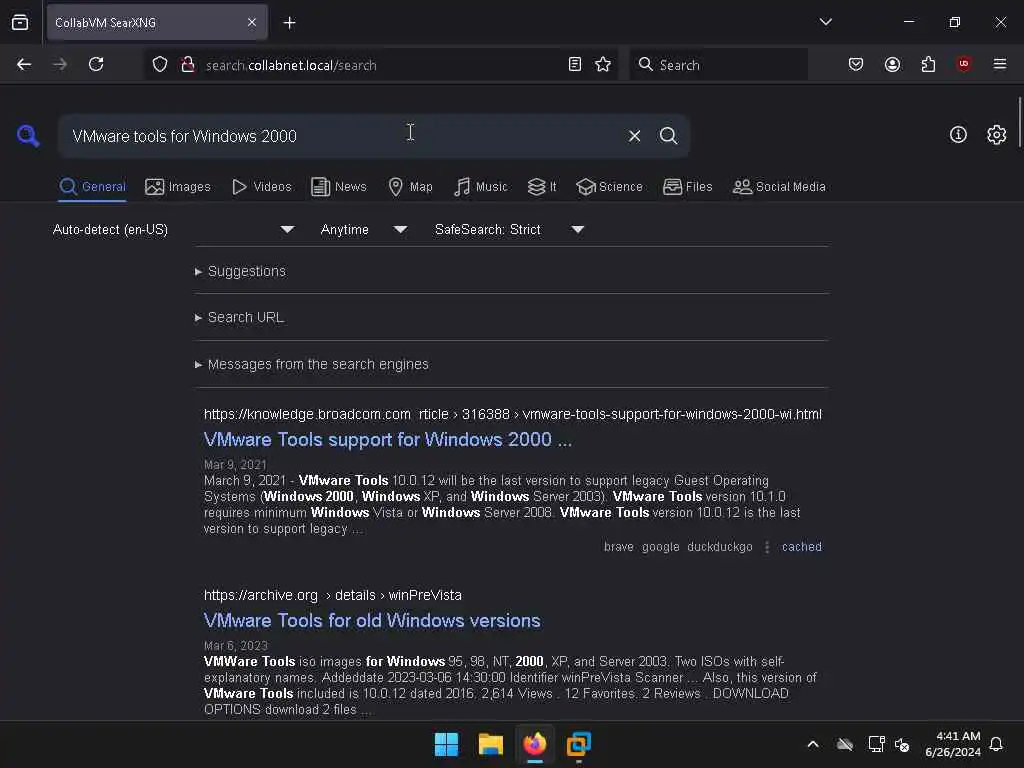This screenshot has height=768, width=1024.
Task: Click the Firefox Search box
Action: click(x=718, y=65)
